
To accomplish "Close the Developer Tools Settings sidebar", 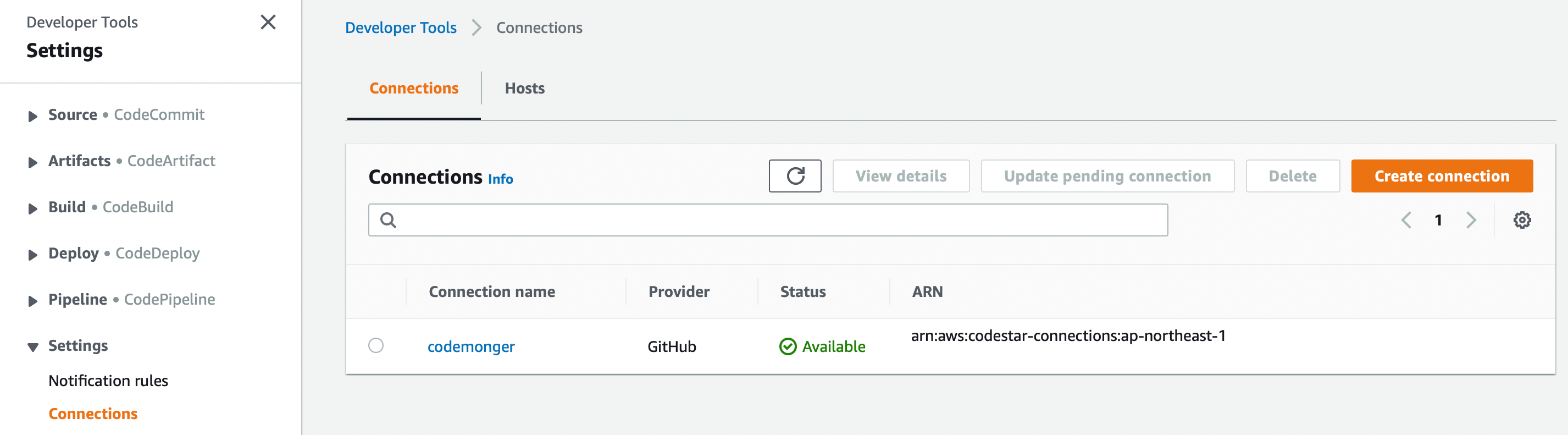I will (268, 22).
